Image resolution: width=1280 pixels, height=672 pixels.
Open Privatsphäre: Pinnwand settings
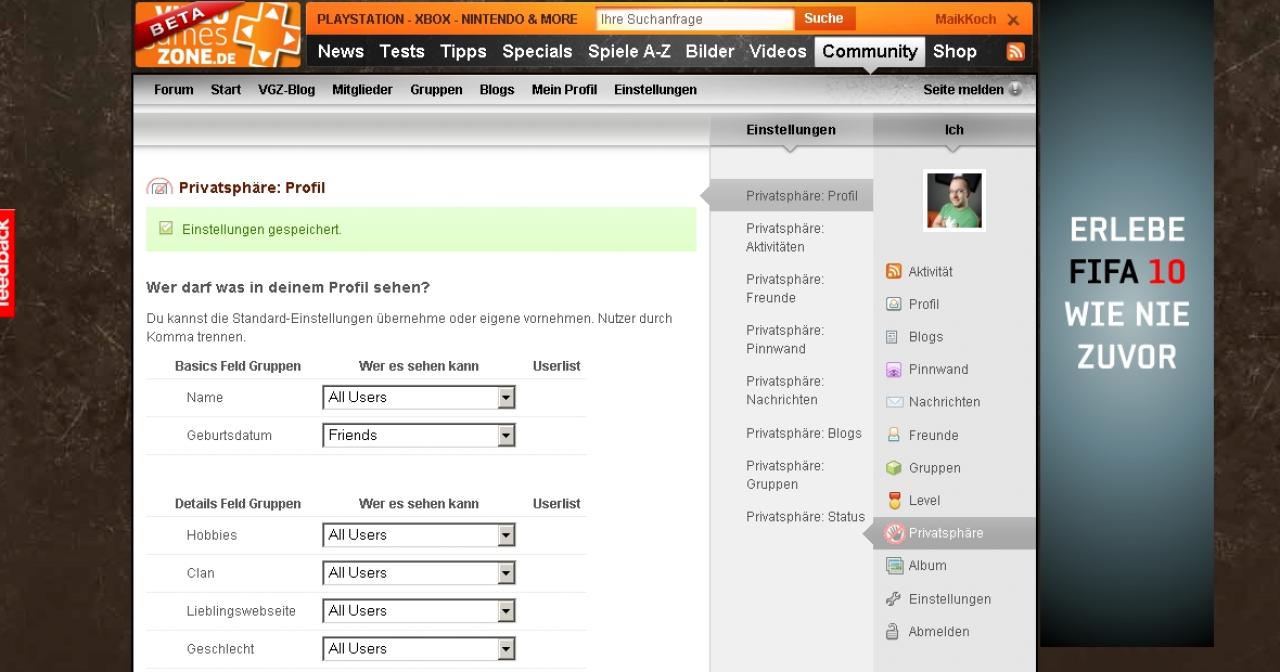pyautogui.click(x=785, y=340)
